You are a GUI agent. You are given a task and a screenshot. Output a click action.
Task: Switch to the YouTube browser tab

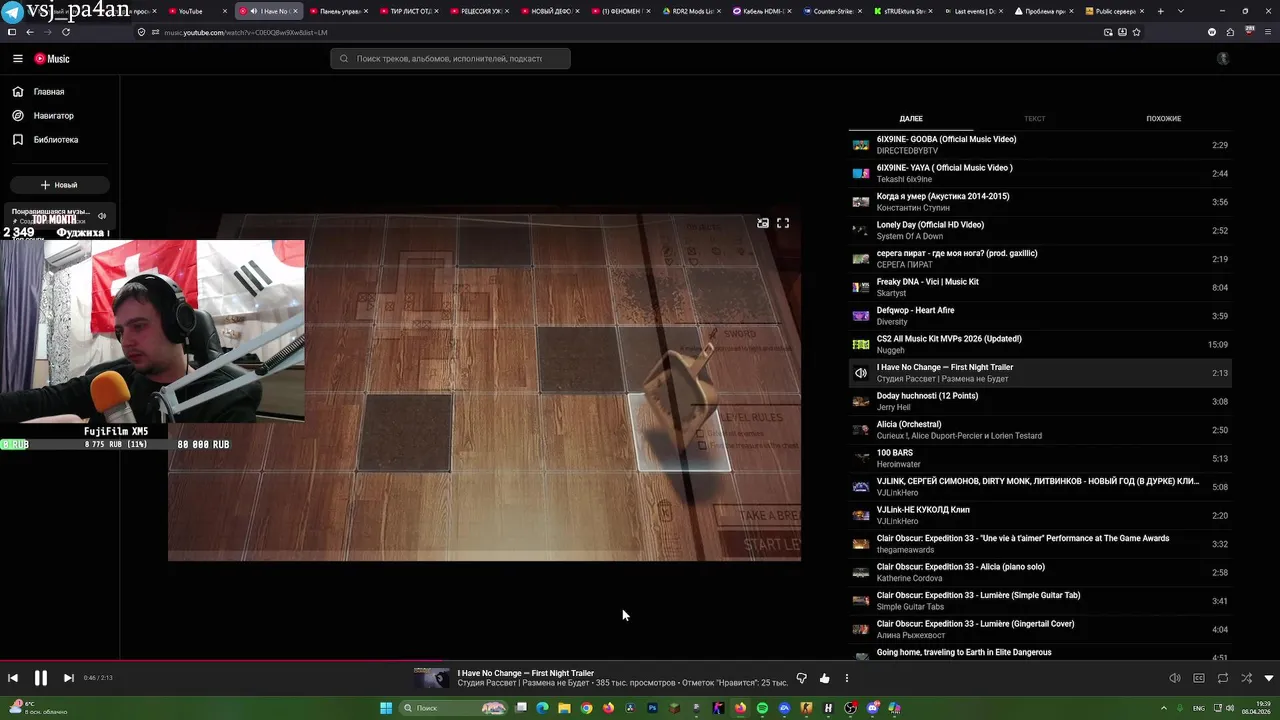pyautogui.click(x=197, y=11)
